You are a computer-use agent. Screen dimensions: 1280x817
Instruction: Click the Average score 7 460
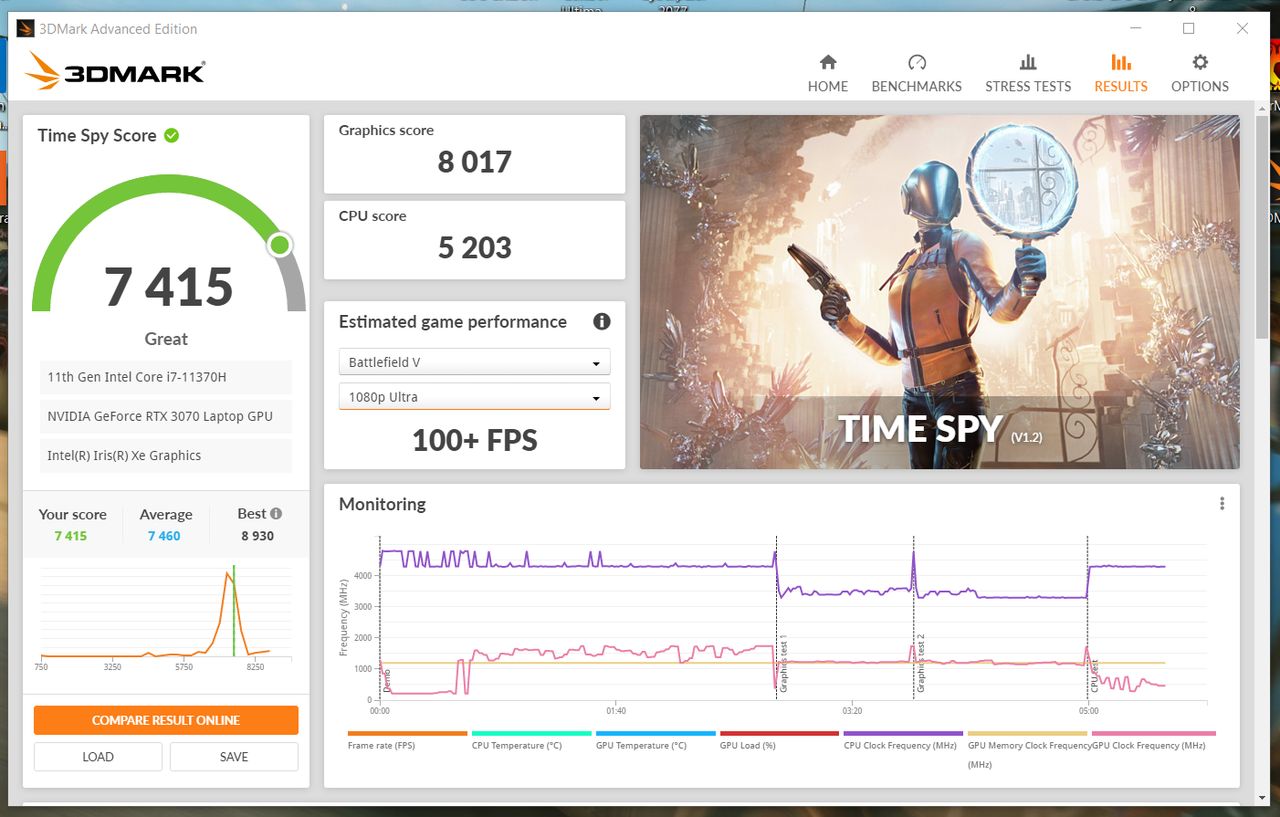(164, 536)
